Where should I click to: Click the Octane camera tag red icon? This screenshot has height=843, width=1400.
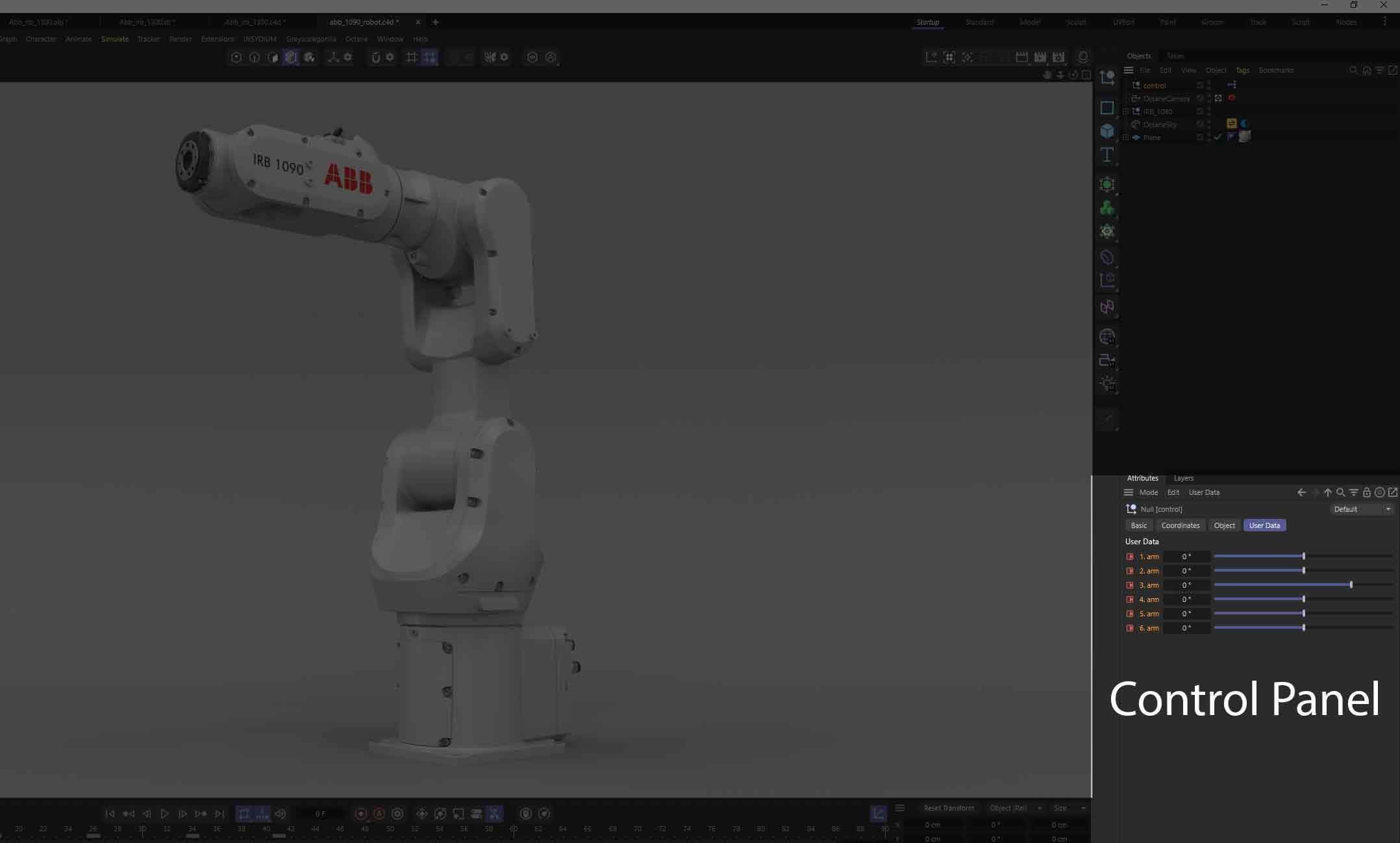click(1232, 98)
